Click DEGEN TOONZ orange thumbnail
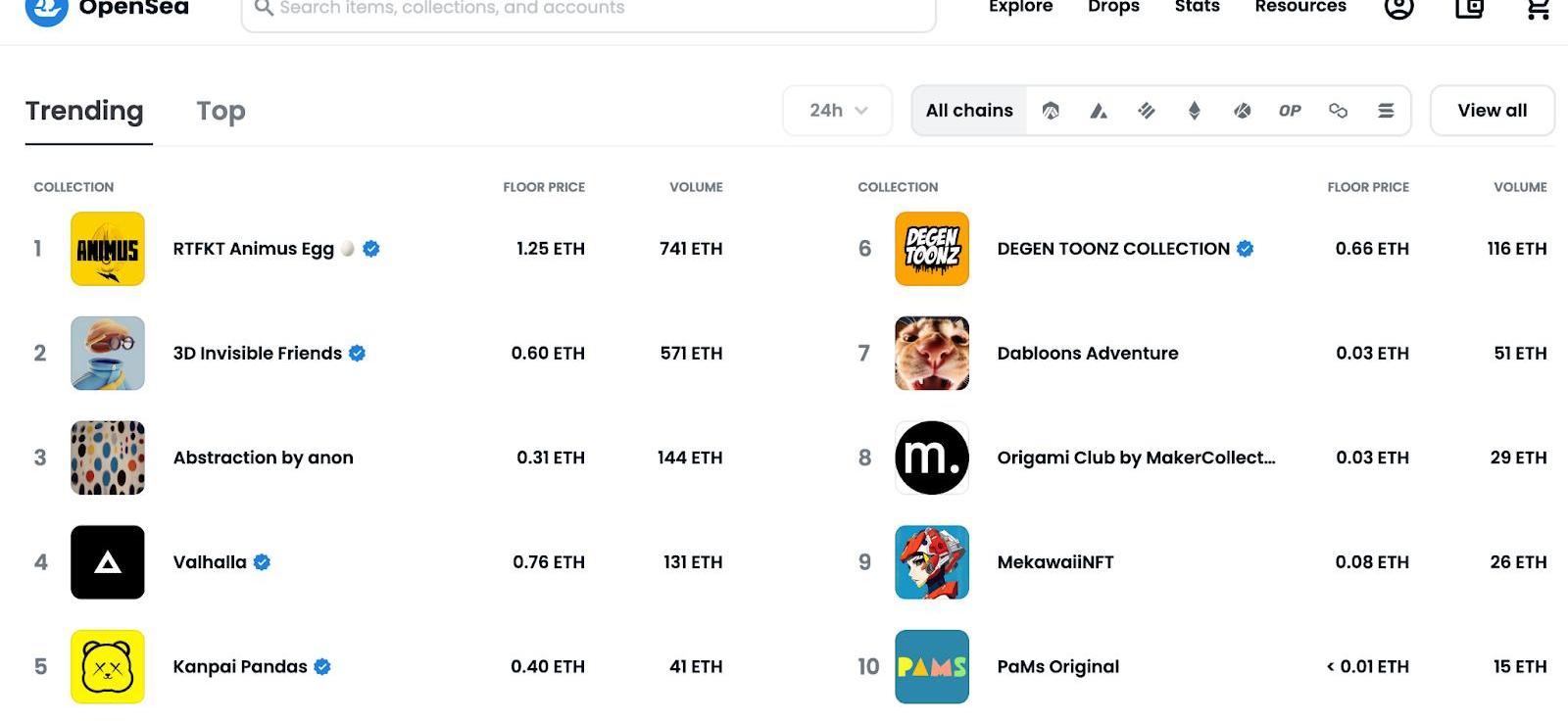The image size is (1568, 722). pos(932,249)
